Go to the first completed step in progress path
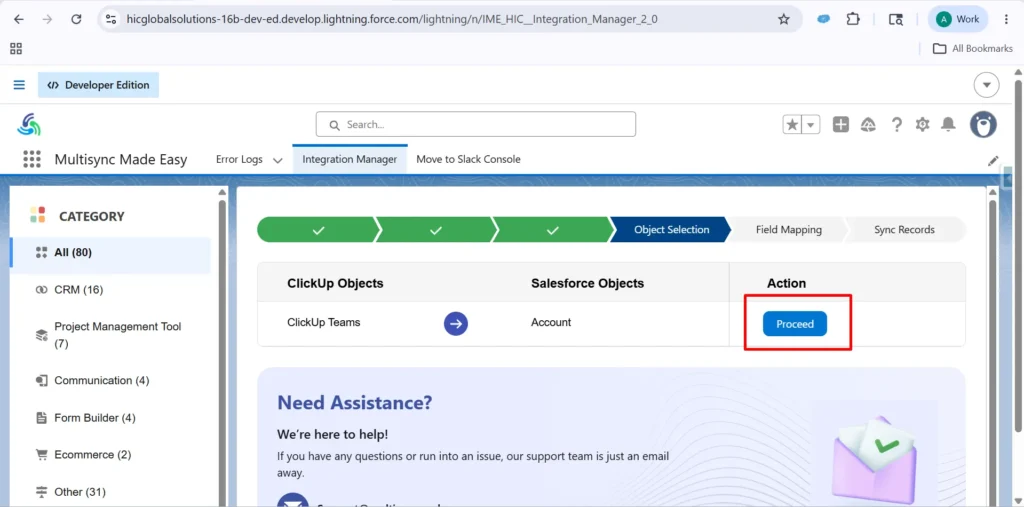 click(318, 230)
